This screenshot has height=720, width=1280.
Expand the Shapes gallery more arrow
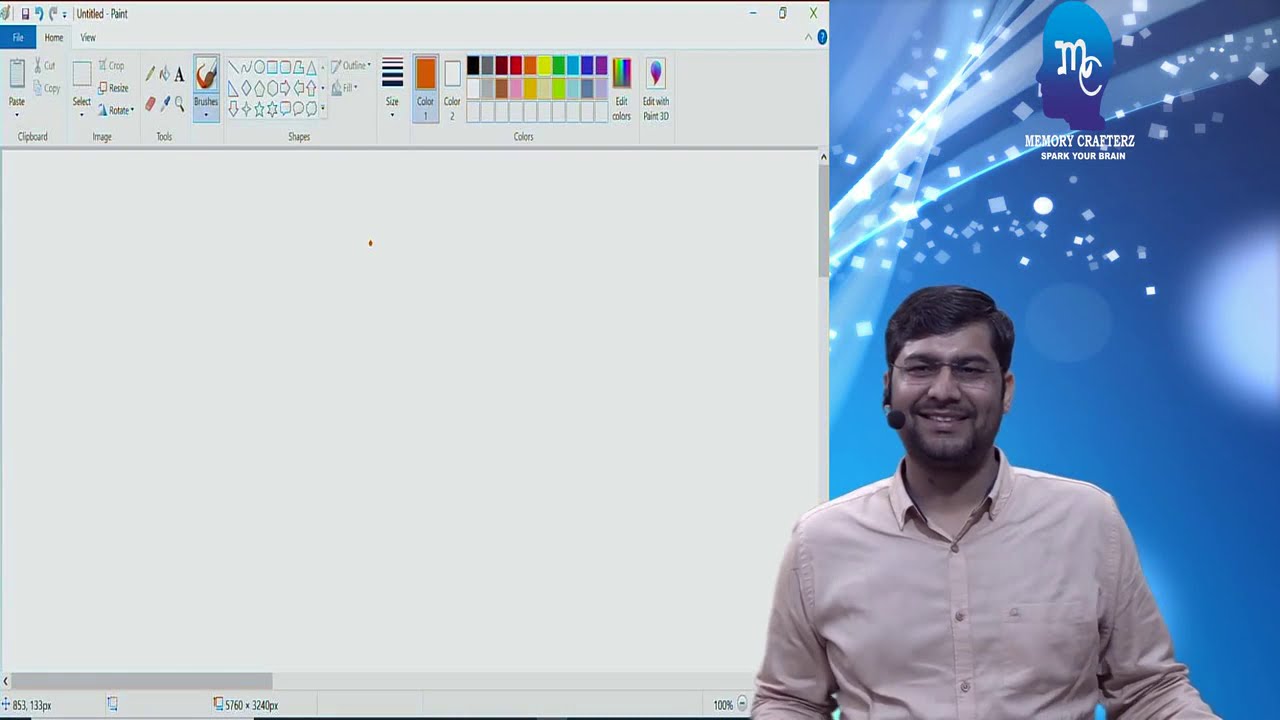322,108
